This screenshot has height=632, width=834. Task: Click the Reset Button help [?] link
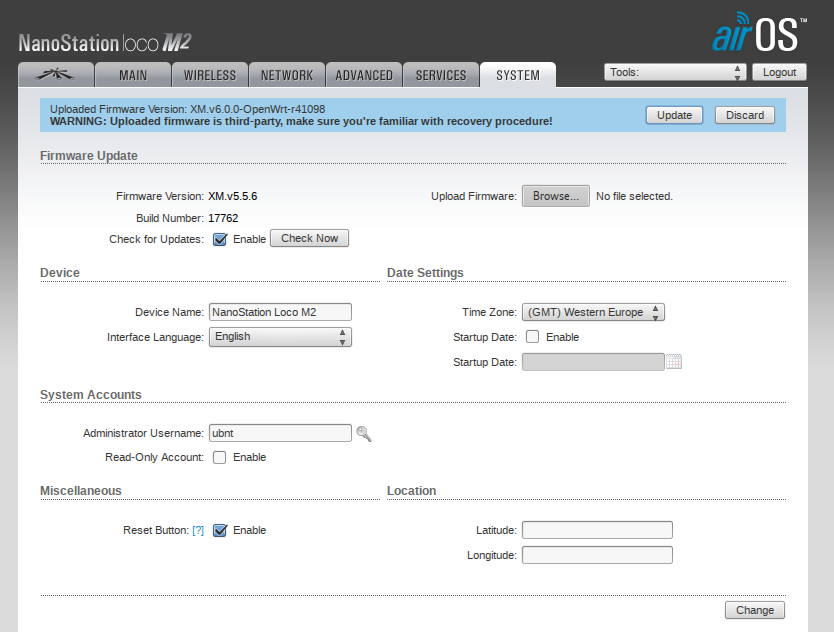[x=198, y=531]
